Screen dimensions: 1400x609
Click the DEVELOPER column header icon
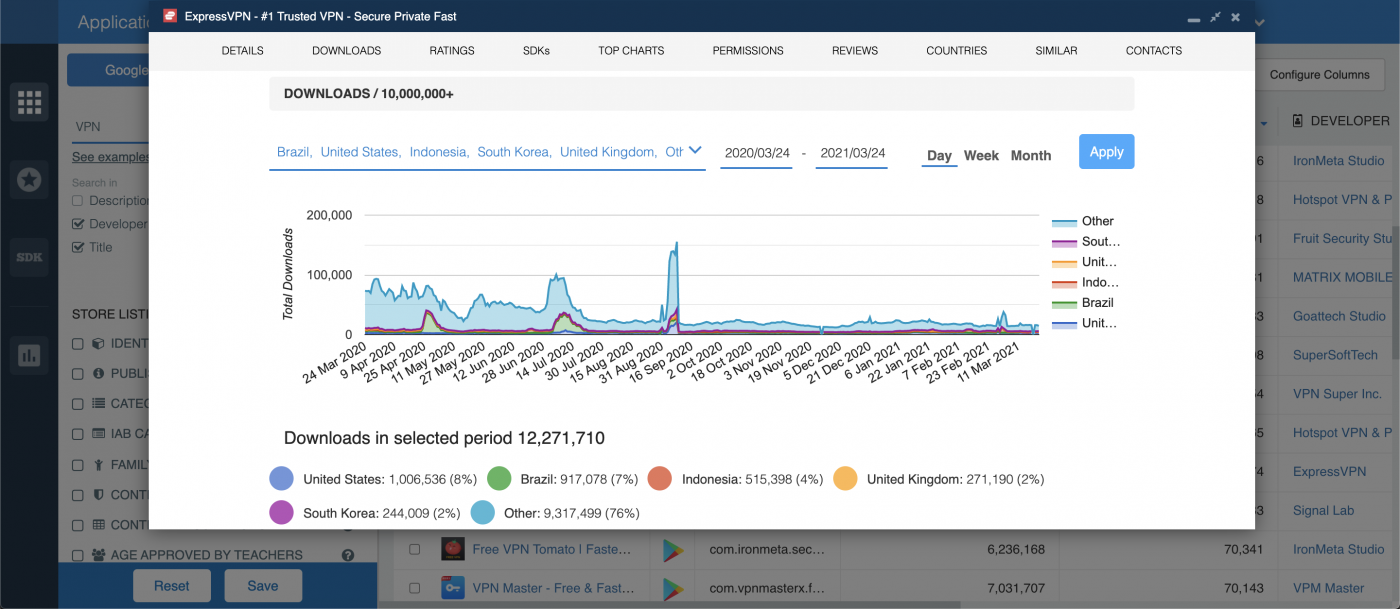coord(1298,121)
